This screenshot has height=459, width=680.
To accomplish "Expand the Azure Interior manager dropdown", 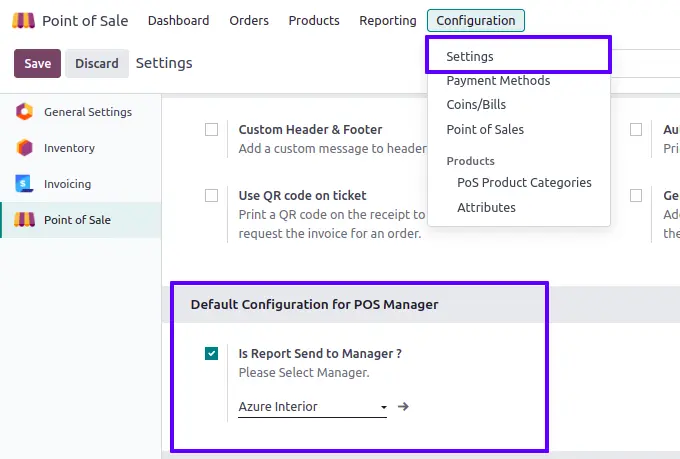I will 384,408.
